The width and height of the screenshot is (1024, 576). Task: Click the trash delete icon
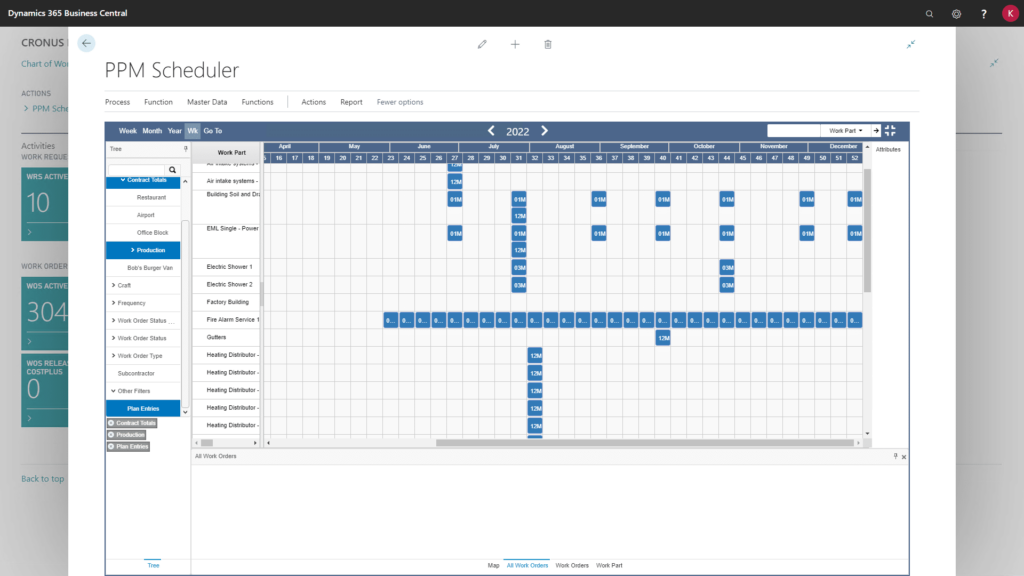pyautogui.click(x=547, y=44)
